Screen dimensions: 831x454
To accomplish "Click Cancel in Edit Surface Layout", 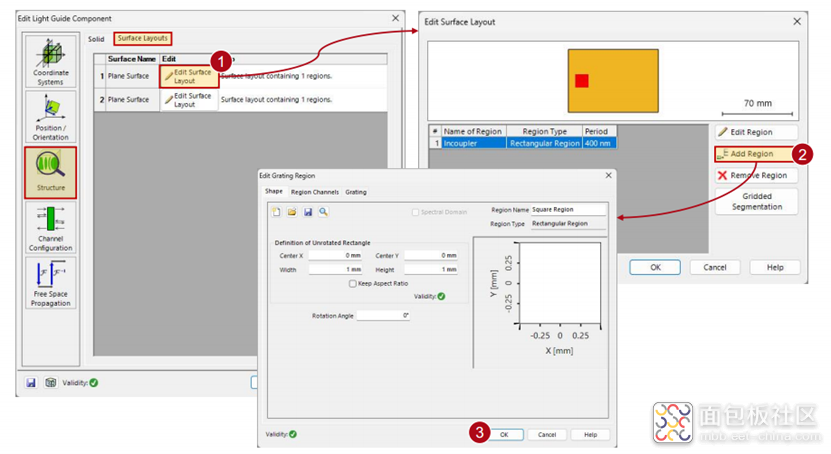I will pos(714,267).
